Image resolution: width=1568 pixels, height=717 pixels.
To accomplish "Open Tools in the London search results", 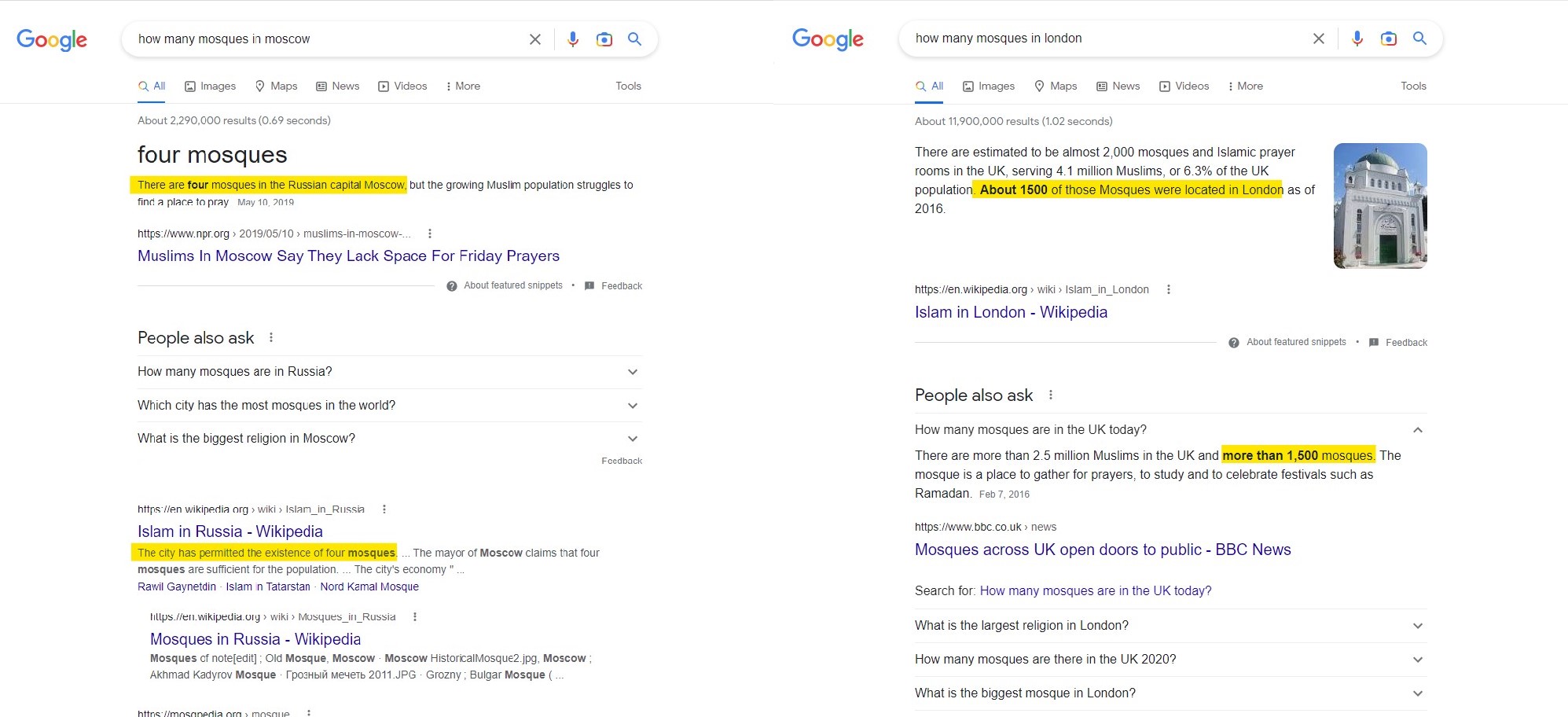I will tap(1413, 86).
